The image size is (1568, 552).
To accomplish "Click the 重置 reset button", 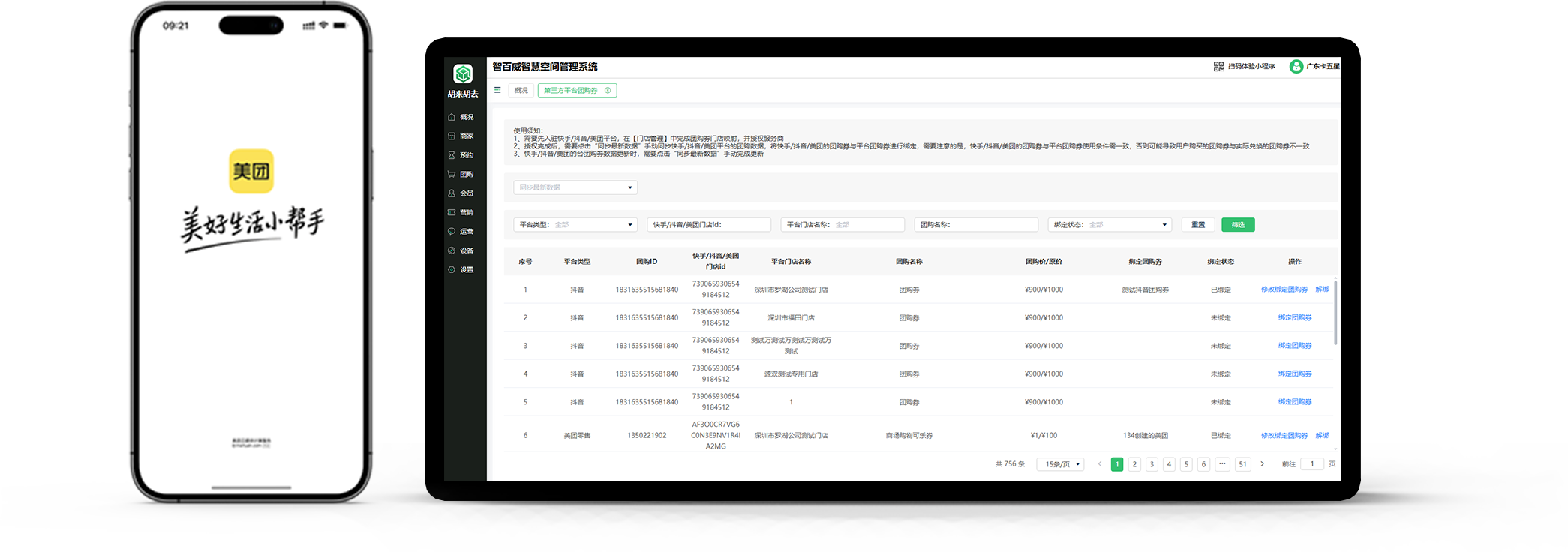I will pos(1198,225).
